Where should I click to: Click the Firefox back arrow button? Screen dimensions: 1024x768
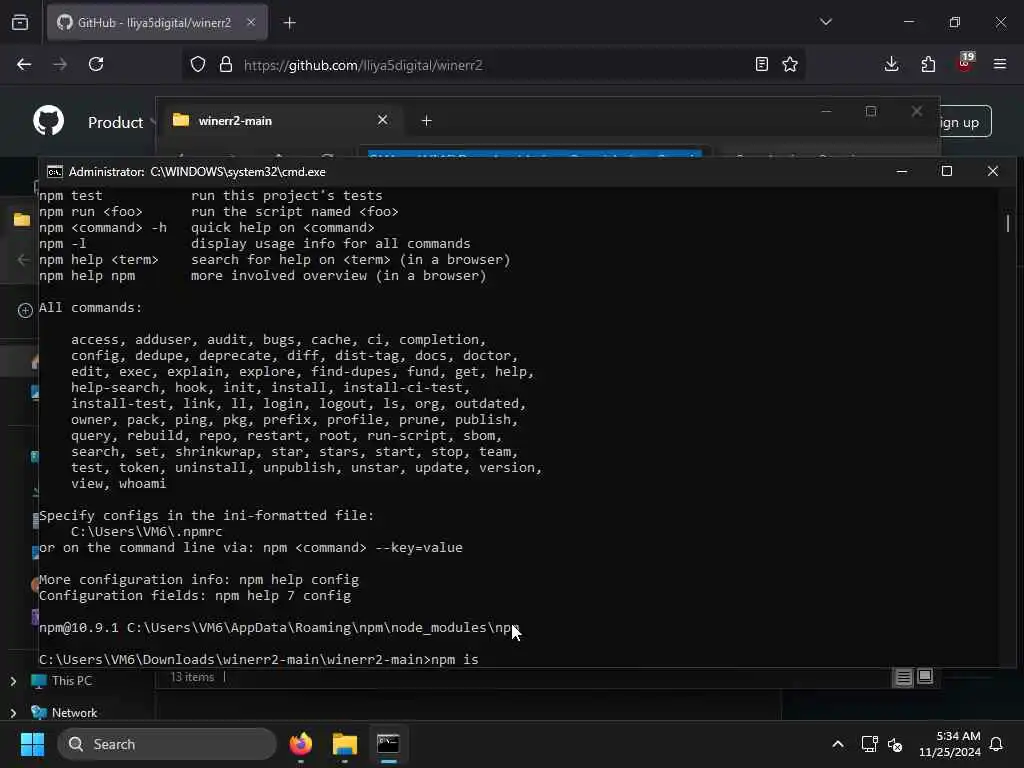24,65
